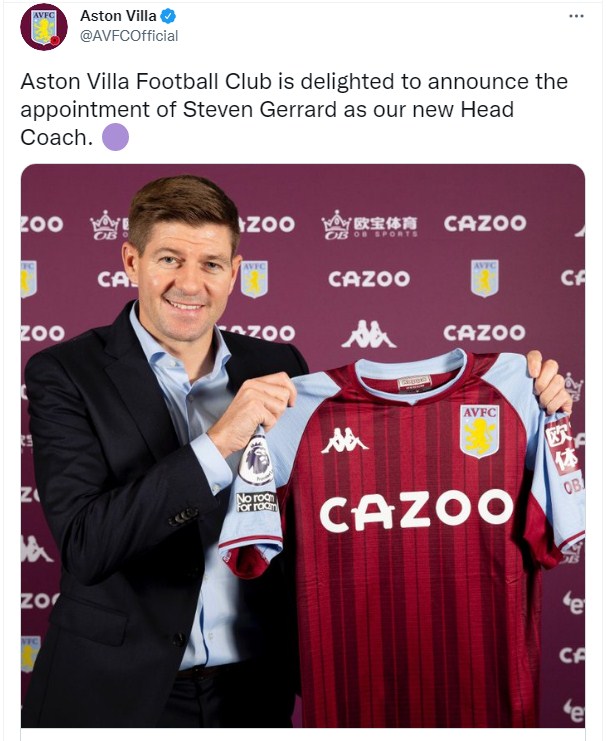Click the AVFC crest beside the man's head
The width and height of the screenshot is (606, 741).
point(254,278)
